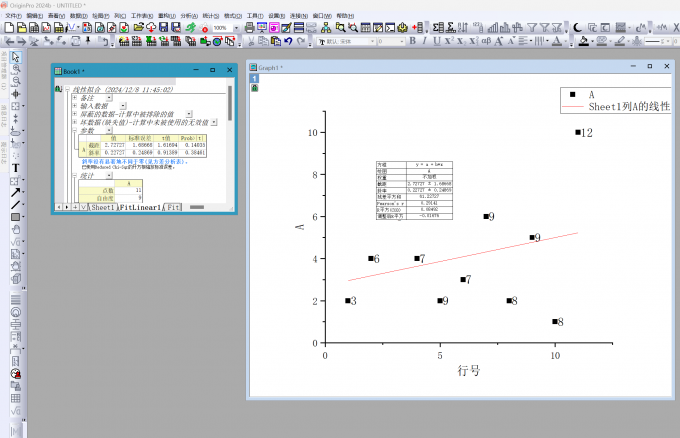The width and height of the screenshot is (680, 438).
Task: Create a new project with the blank page icon
Action: tap(9, 28)
